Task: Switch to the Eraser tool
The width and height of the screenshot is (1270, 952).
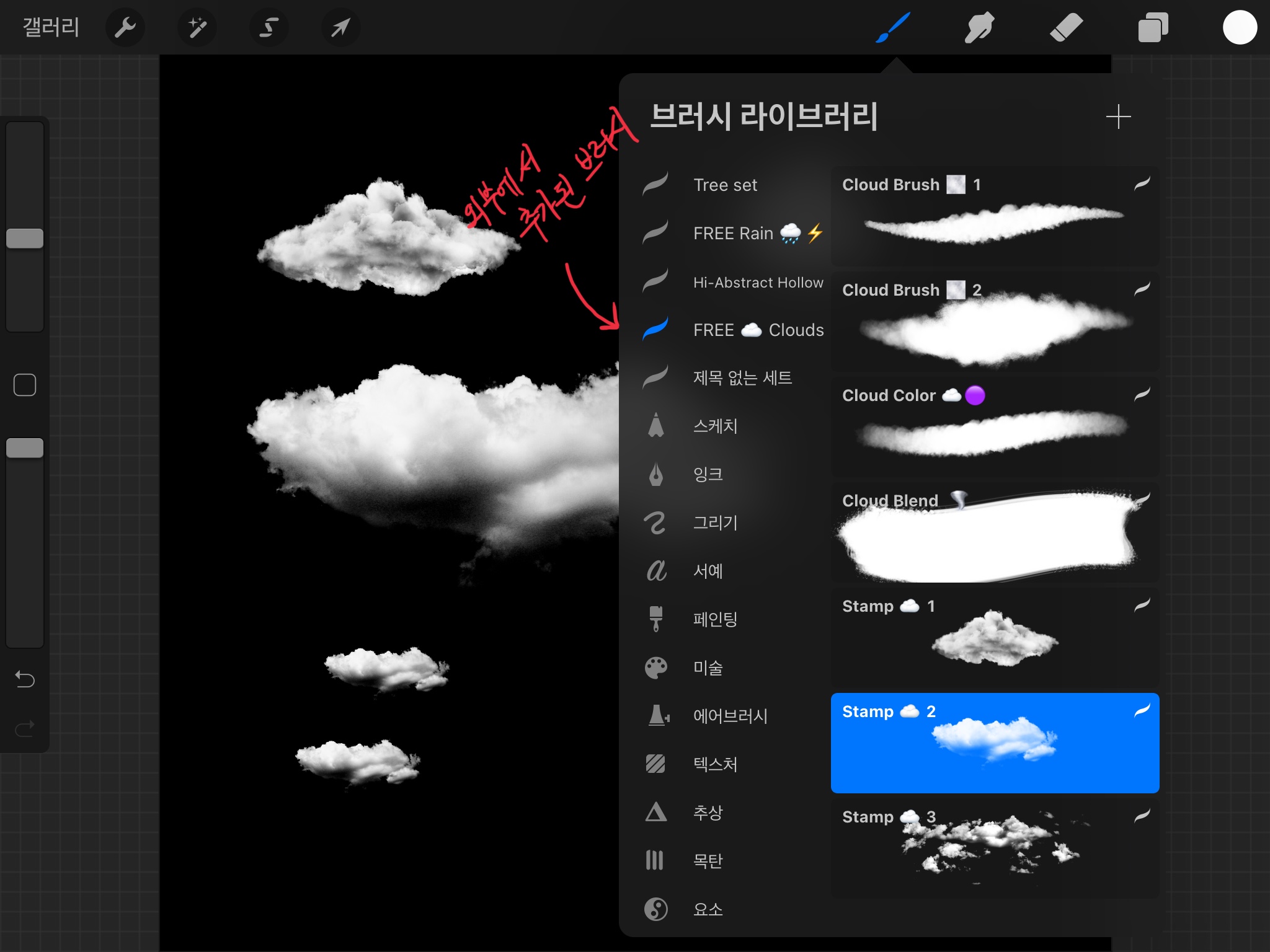Action: pyautogui.click(x=1066, y=27)
